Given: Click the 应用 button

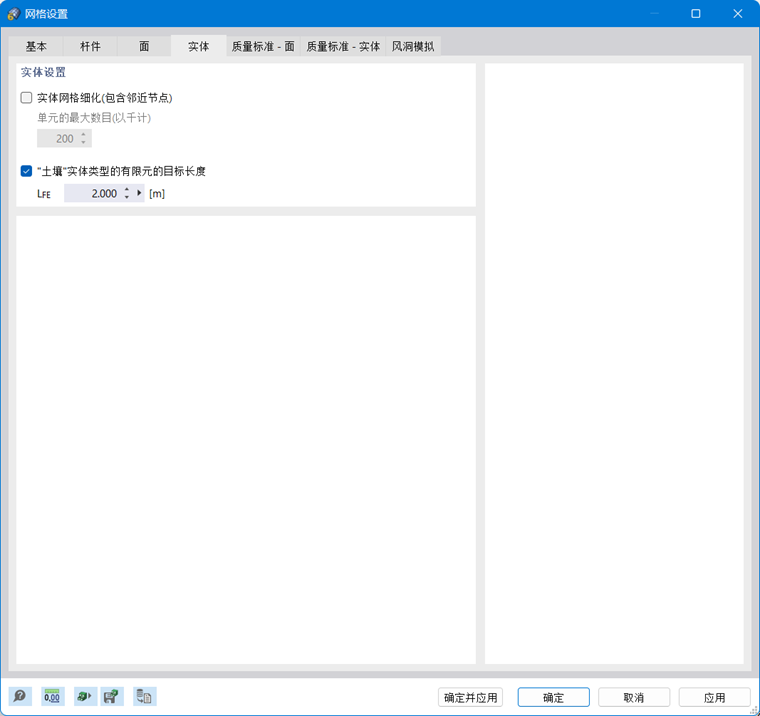Looking at the screenshot, I should 714,697.
